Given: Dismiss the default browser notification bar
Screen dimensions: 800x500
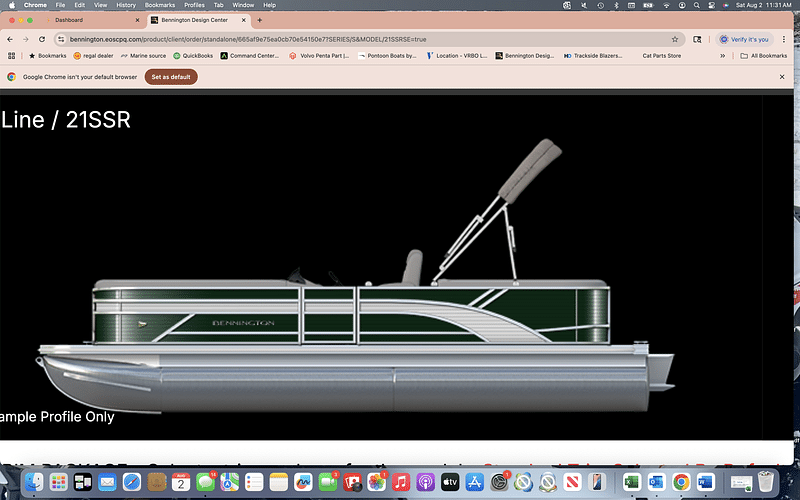Looking at the screenshot, I should pos(782,77).
